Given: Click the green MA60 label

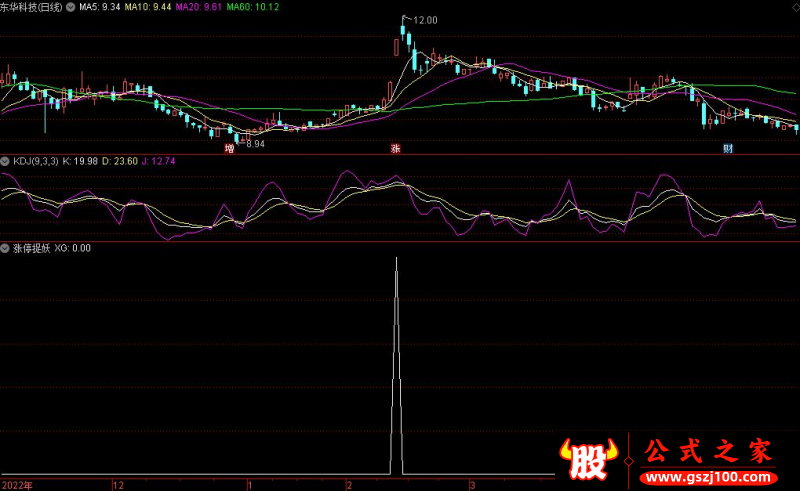Looking at the screenshot, I should (253, 7).
